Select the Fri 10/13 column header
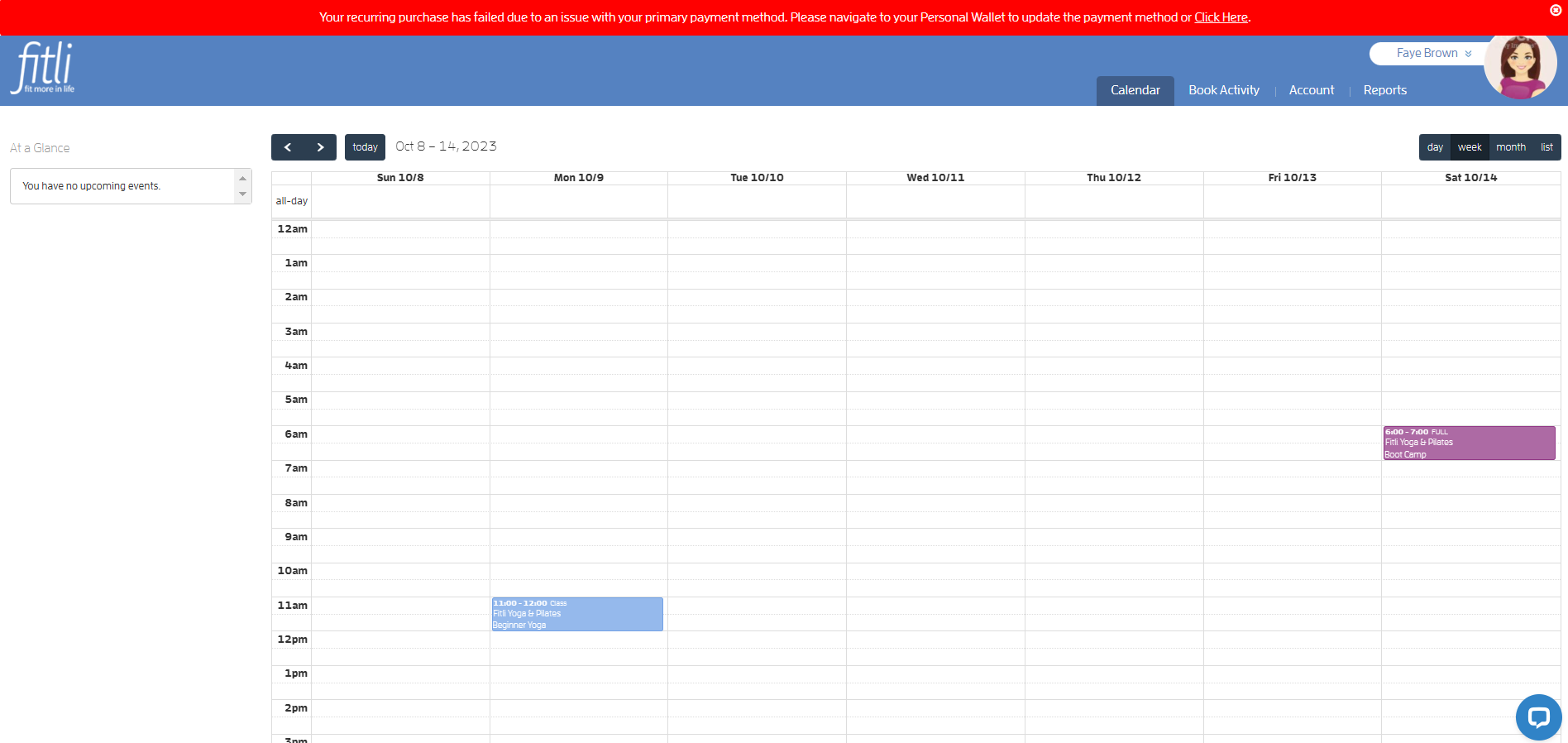 (1292, 178)
